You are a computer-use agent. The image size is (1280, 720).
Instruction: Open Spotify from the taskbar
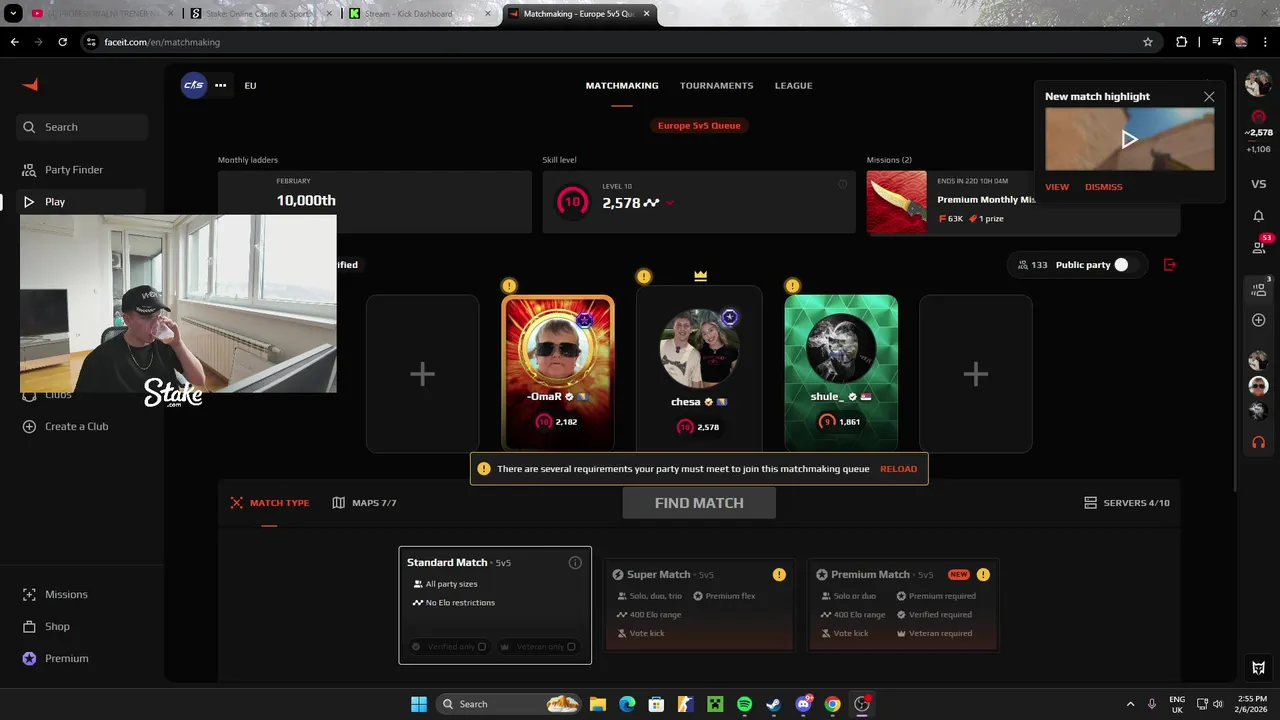point(744,704)
